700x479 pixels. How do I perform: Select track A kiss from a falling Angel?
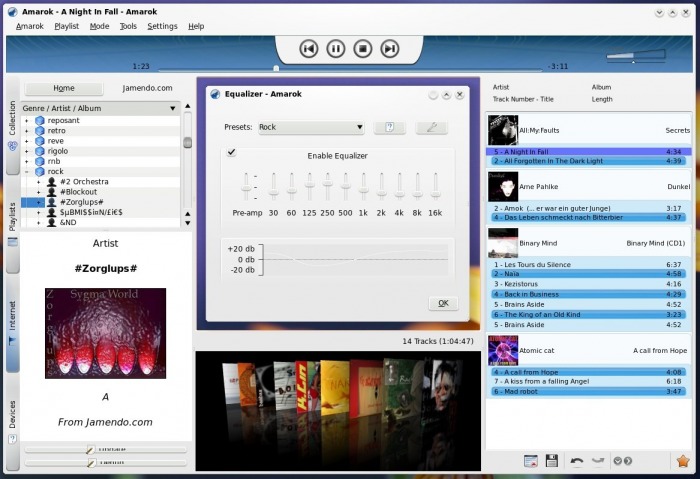pyautogui.click(x=588, y=382)
